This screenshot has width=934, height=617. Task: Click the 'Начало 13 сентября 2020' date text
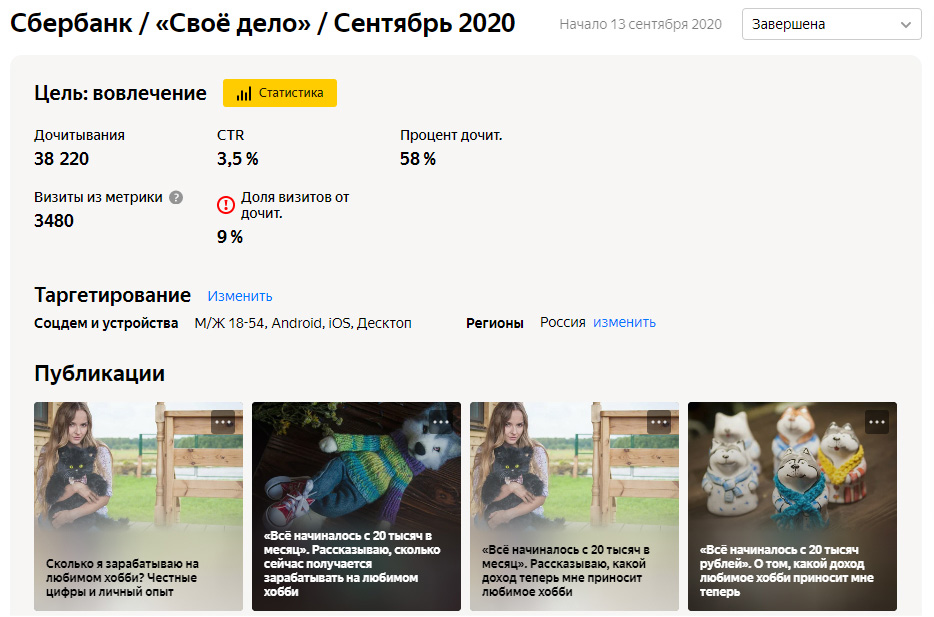coord(640,24)
